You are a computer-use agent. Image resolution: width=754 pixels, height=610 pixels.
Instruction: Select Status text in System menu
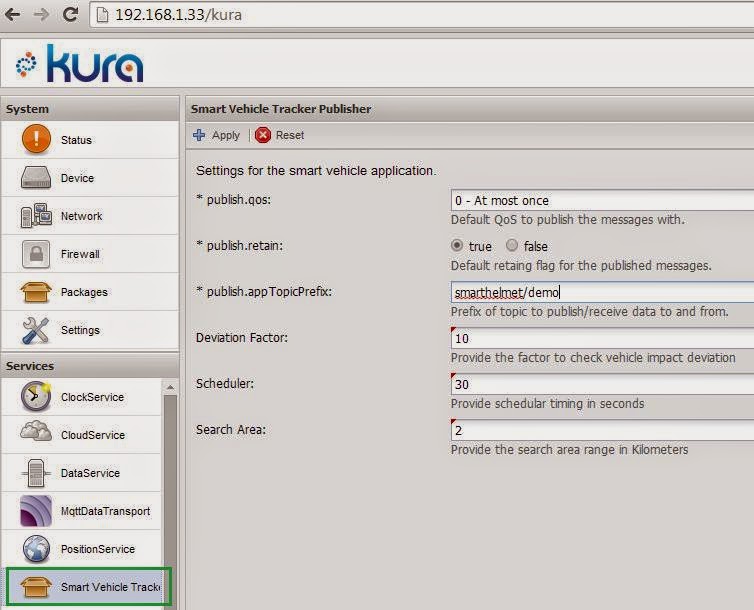point(76,140)
